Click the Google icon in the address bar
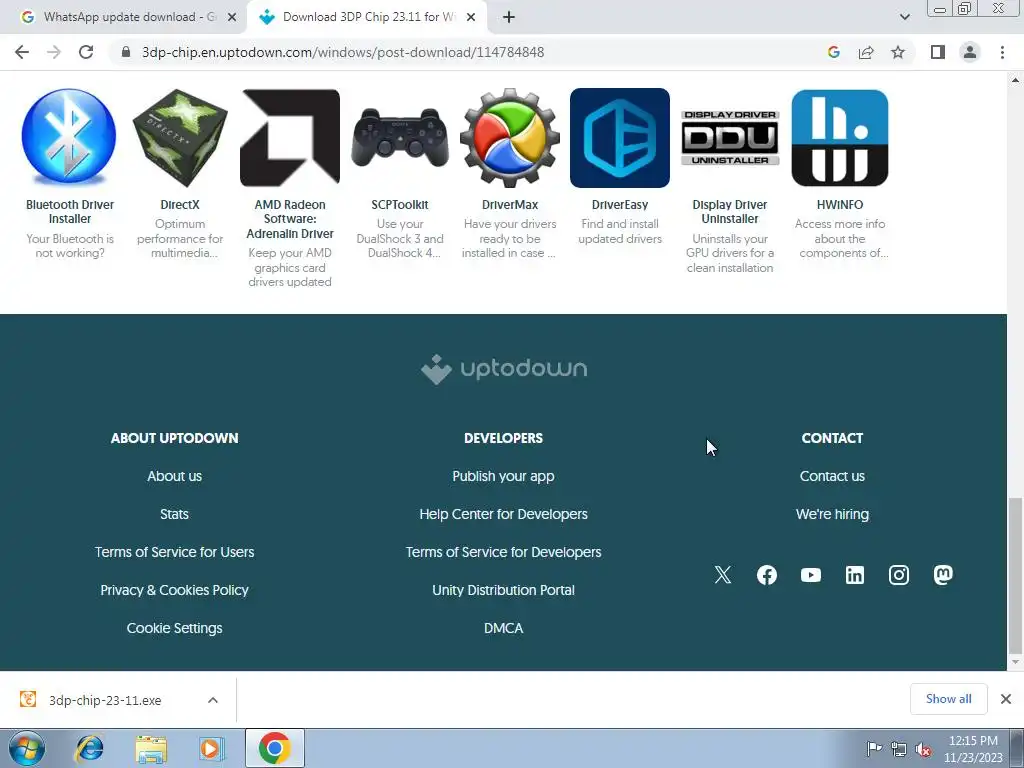The width and height of the screenshot is (1024, 768). click(833, 52)
